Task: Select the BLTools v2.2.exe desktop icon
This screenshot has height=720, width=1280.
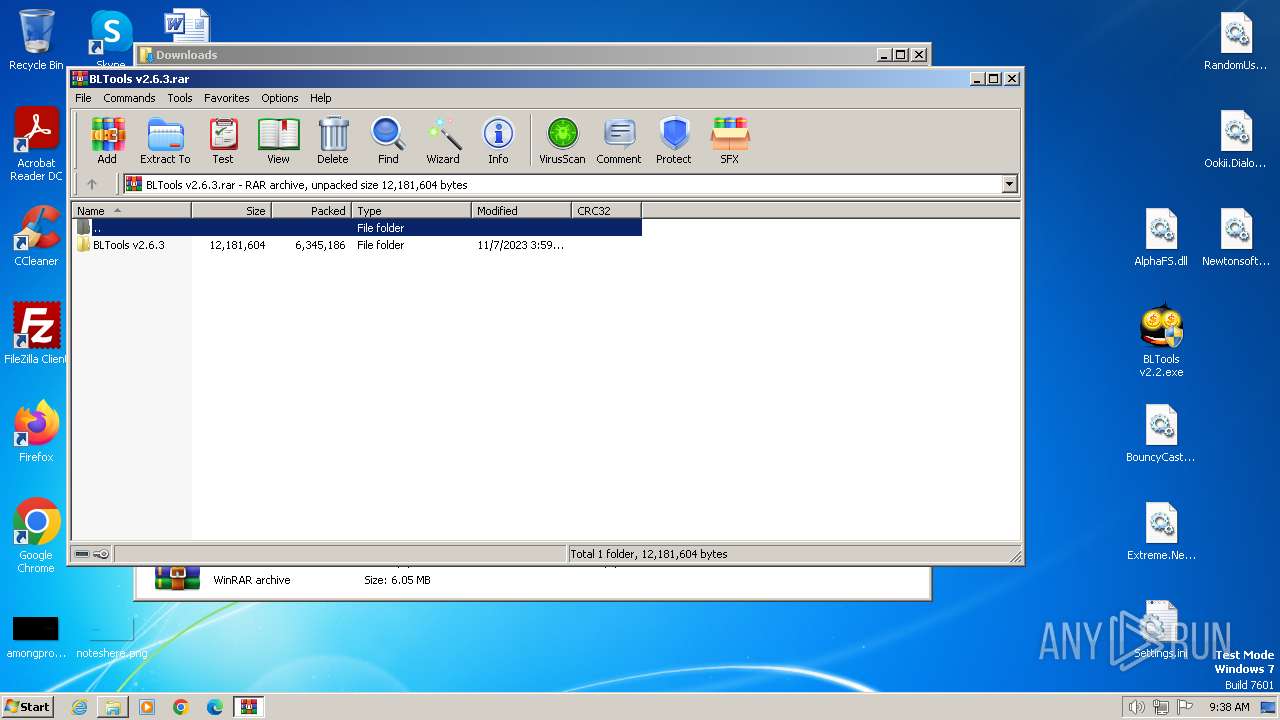Action: (1161, 341)
